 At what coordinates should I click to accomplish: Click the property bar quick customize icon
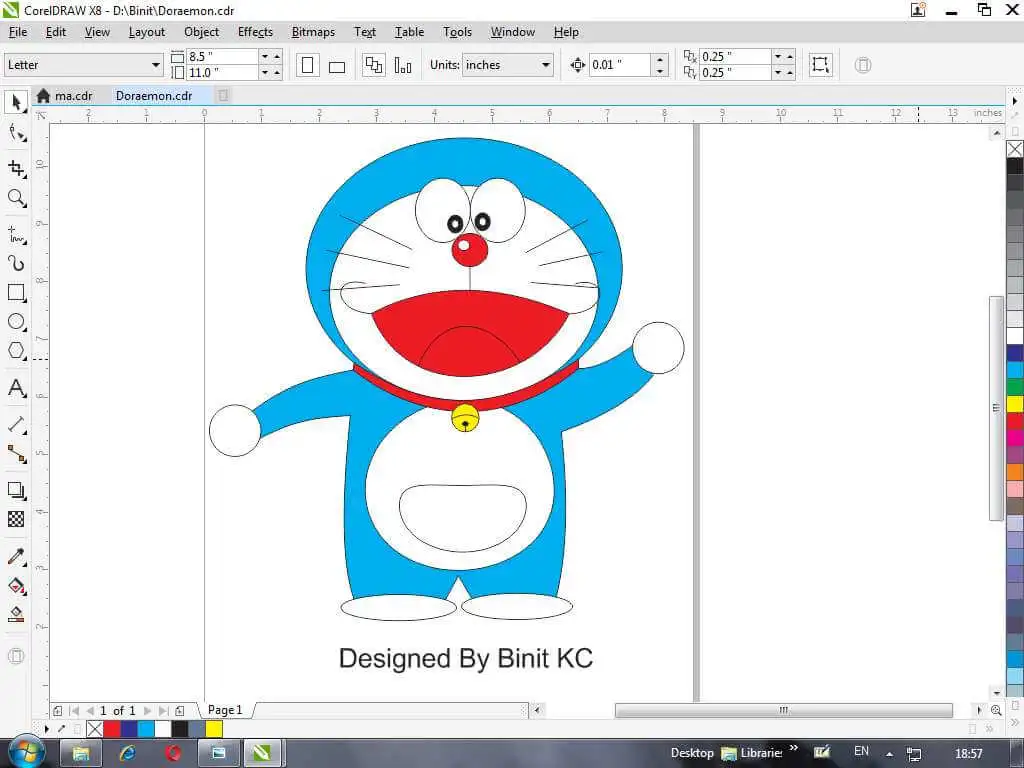click(x=863, y=65)
